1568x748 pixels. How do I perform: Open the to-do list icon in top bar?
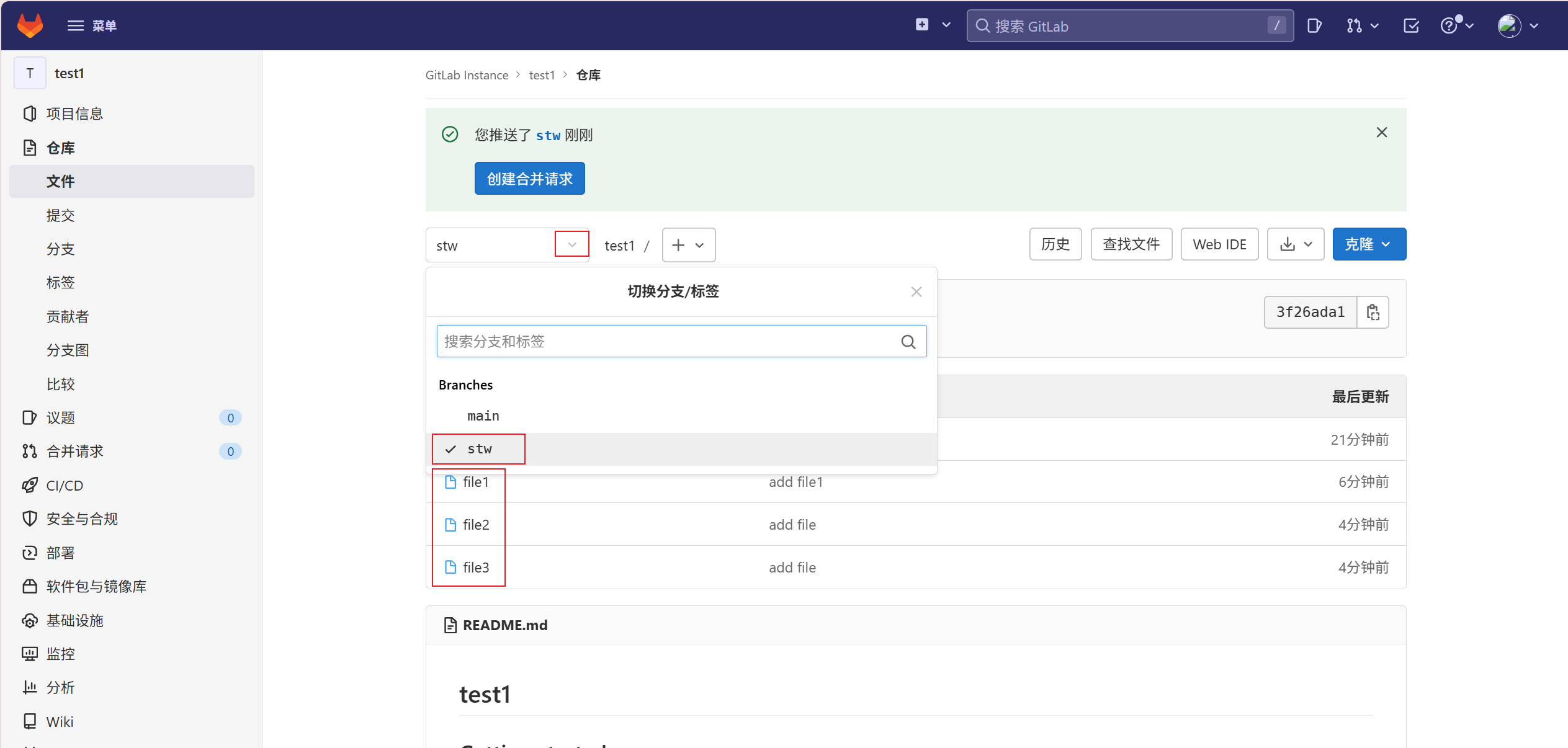tap(1411, 25)
